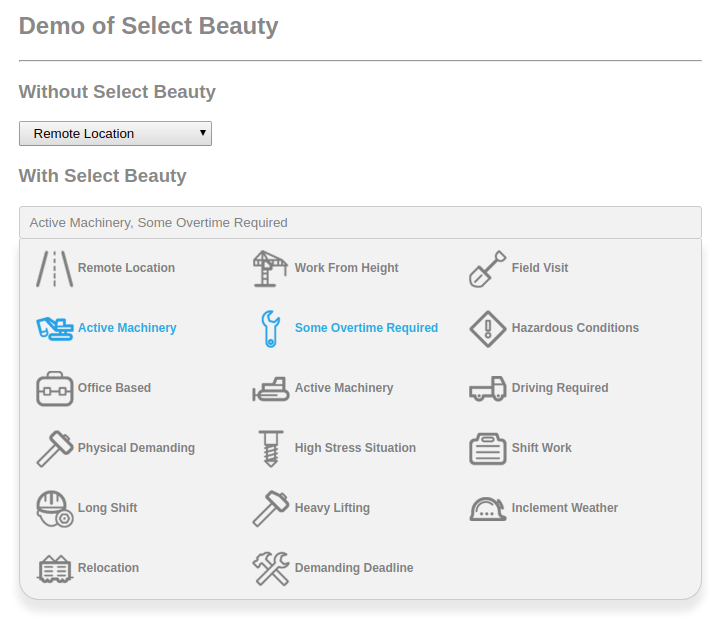The height and width of the screenshot is (626, 722).
Task: Click the Select Beauty selected values field
Action: click(360, 222)
